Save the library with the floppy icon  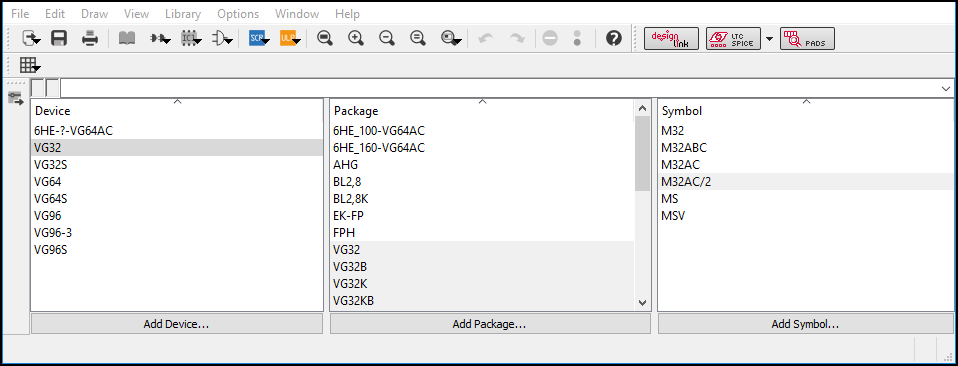(x=59, y=38)
